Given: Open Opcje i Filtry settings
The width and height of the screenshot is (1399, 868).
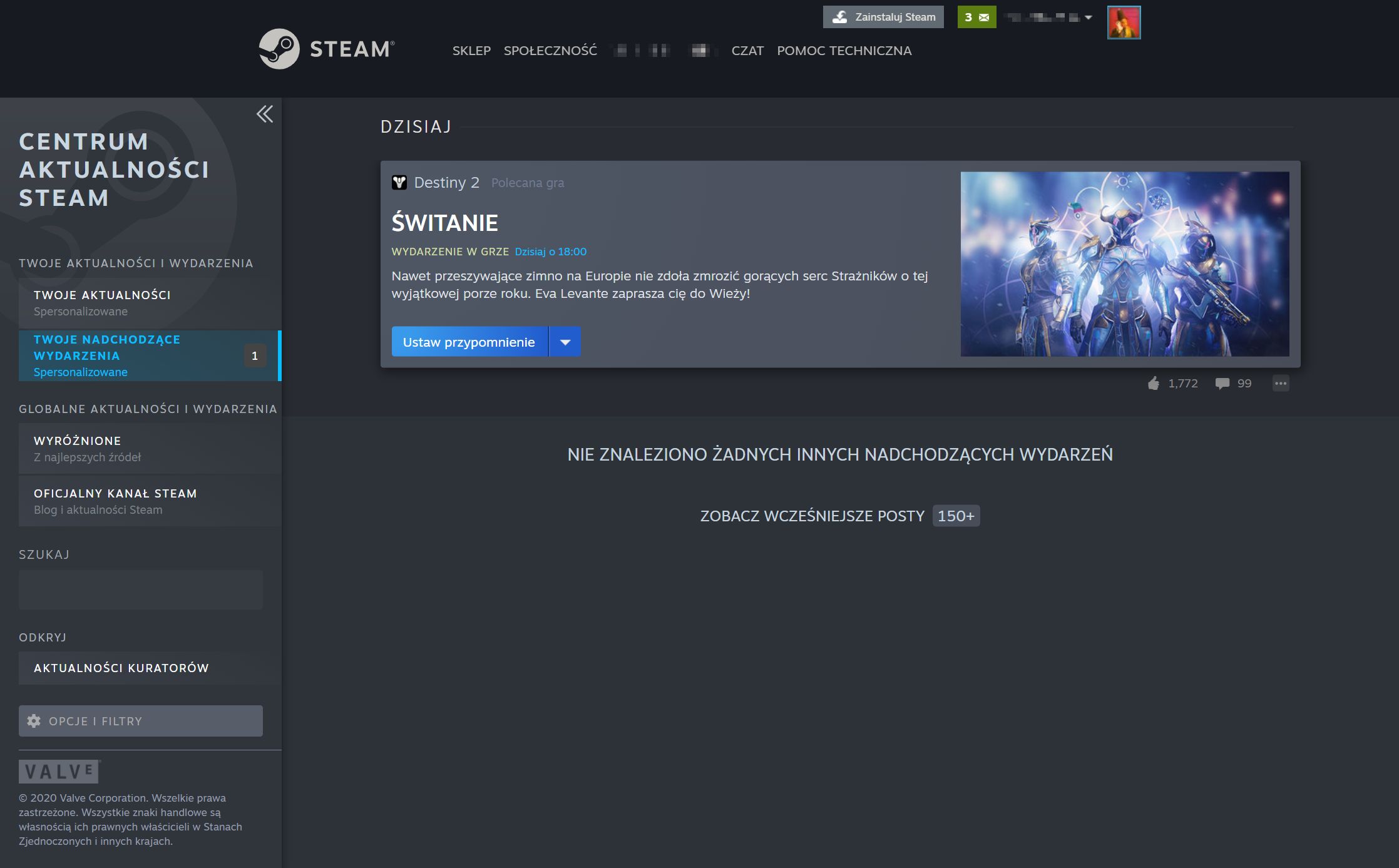Looking at the screenshot, I should click(141, 721).
